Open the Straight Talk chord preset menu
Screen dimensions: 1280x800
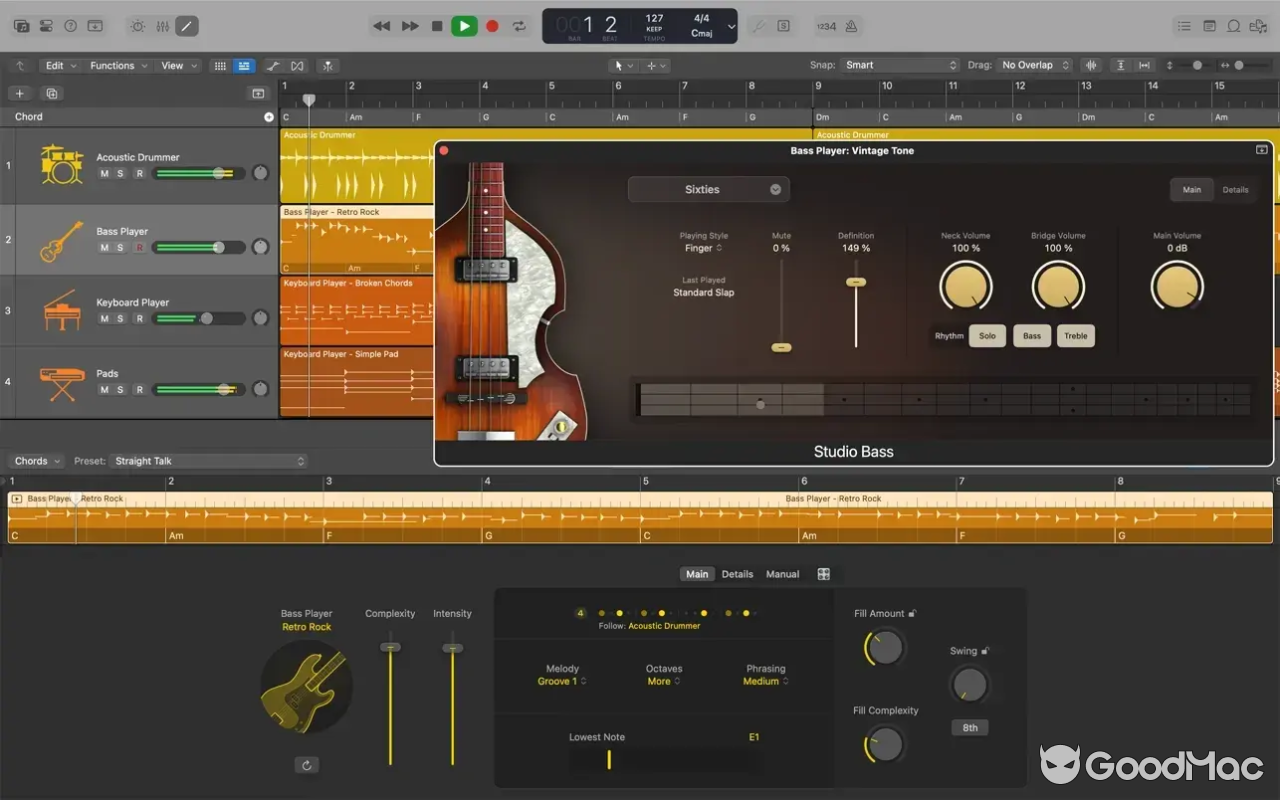(x=208, y=460)
